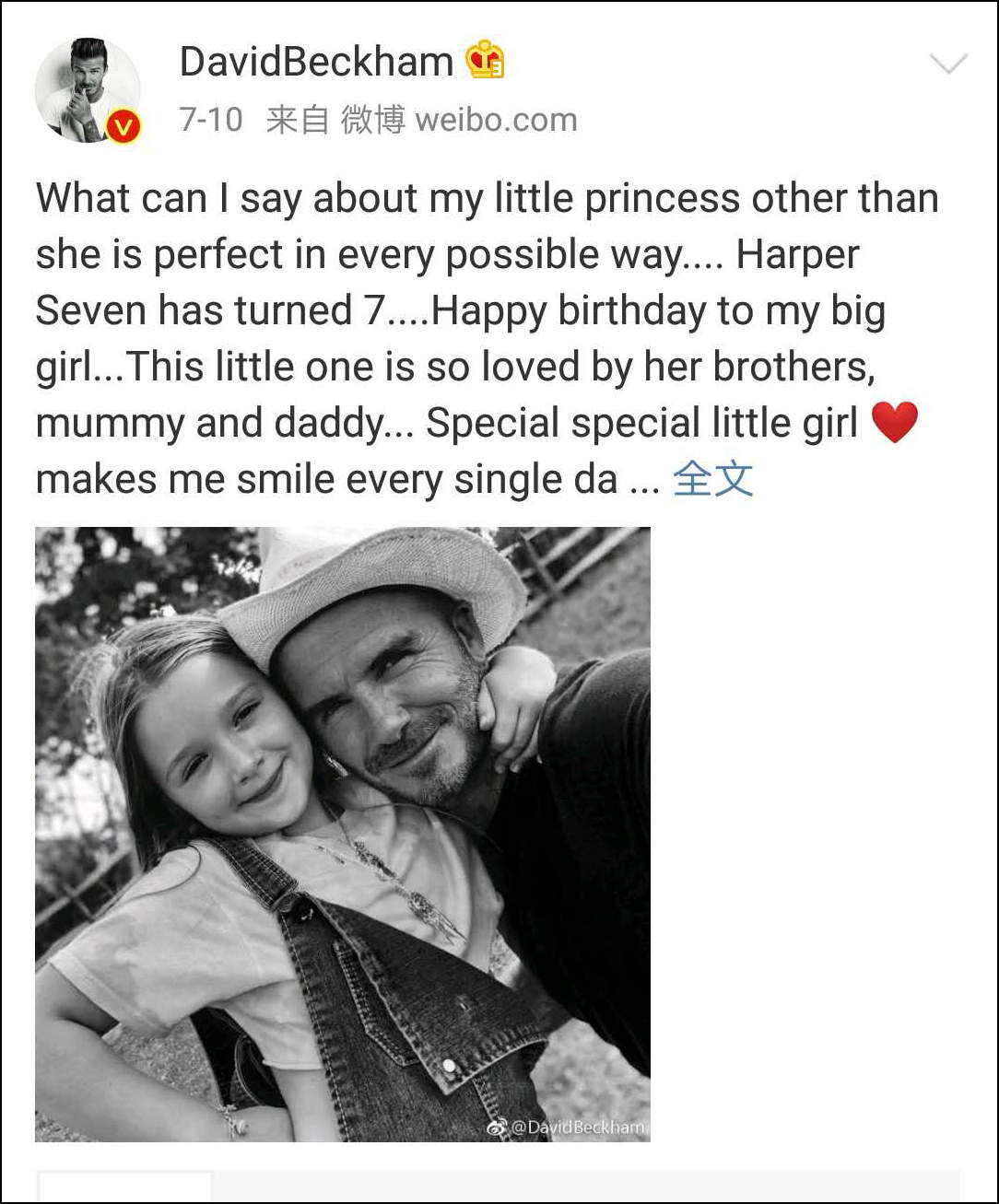Click the gray bar beneath the post
Screen dimensions: 999x1204
tap(586, 1186)
